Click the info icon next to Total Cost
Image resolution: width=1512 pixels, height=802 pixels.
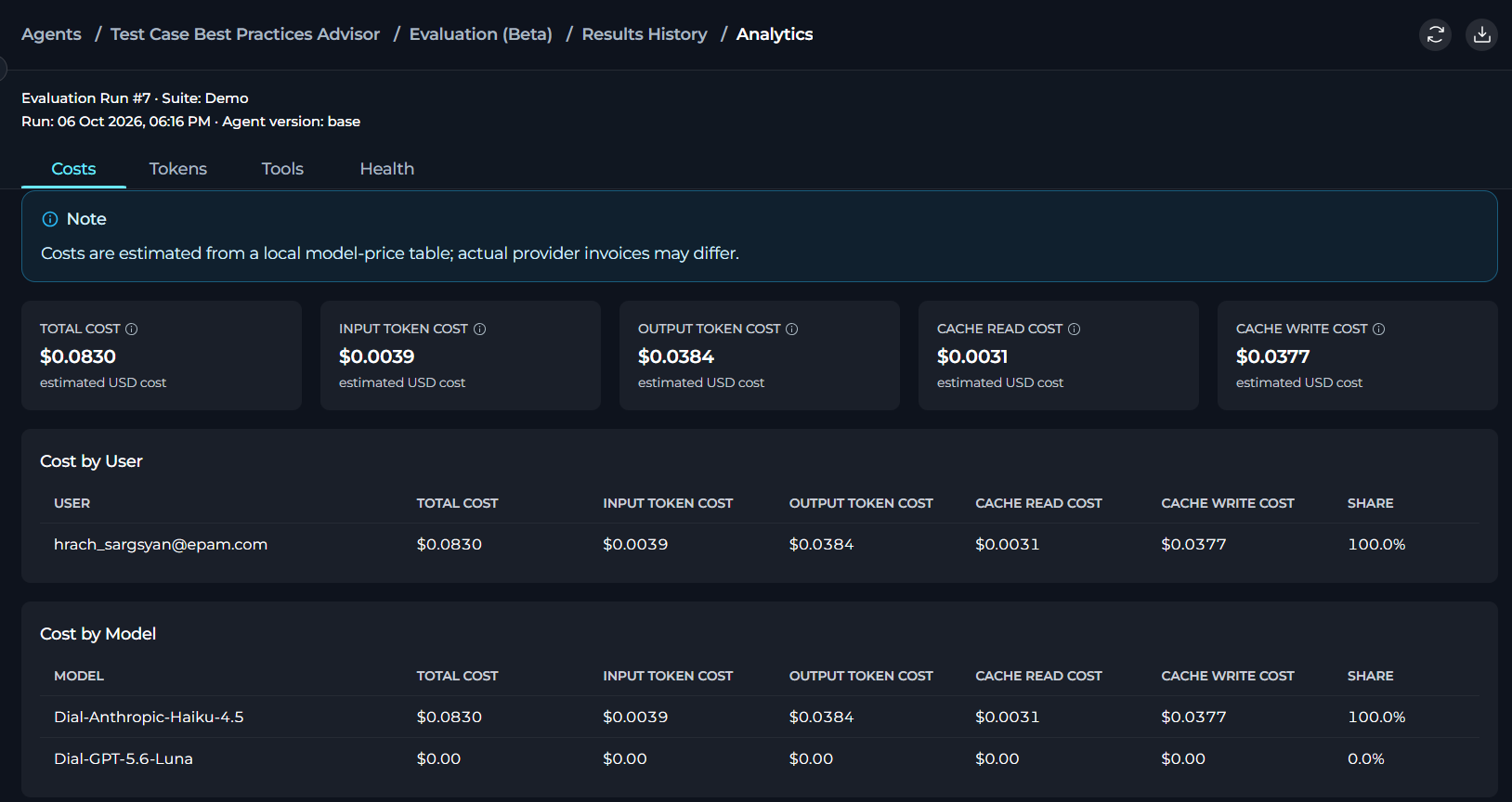coord(132,329)
